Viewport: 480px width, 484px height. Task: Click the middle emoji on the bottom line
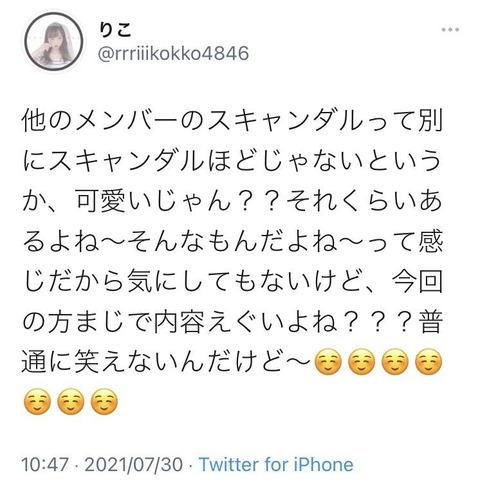(71, 401)
